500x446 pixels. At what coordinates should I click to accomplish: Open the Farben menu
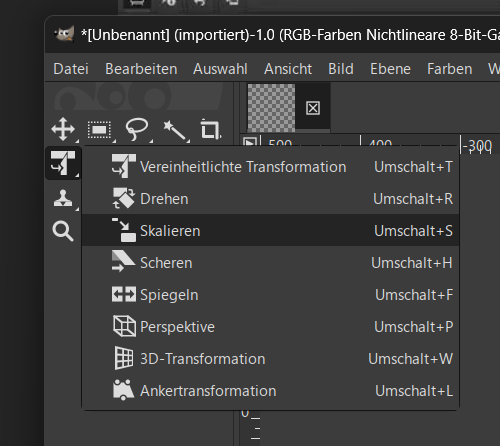coord(450,69)
